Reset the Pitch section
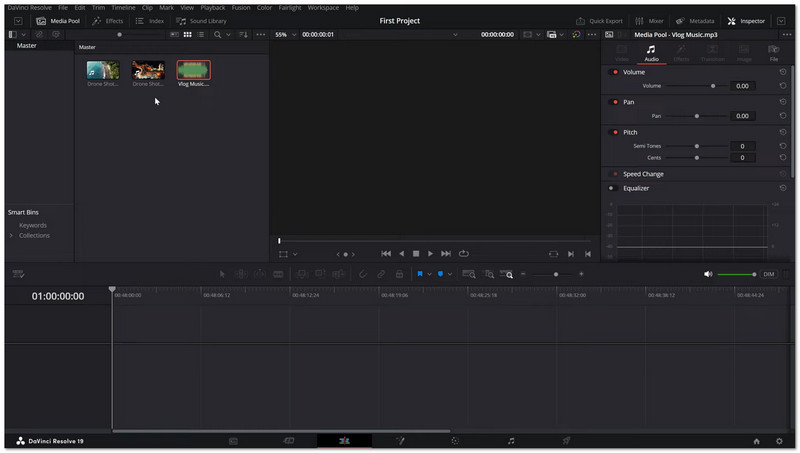The width and height of the screenshot is (800, 453). (x=783, y=132)
